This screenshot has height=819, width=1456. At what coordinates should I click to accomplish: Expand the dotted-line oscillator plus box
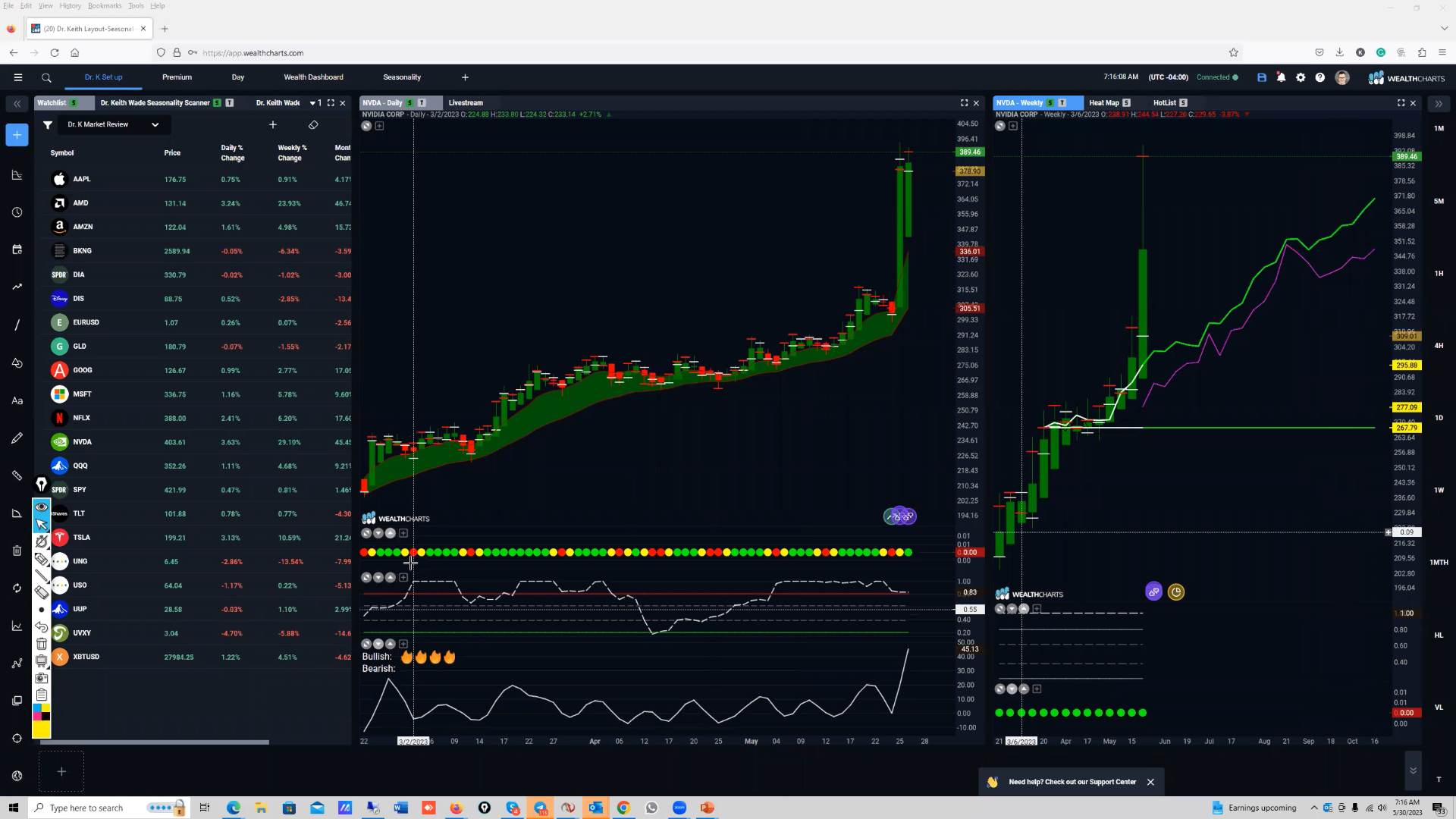click(403, 578)
